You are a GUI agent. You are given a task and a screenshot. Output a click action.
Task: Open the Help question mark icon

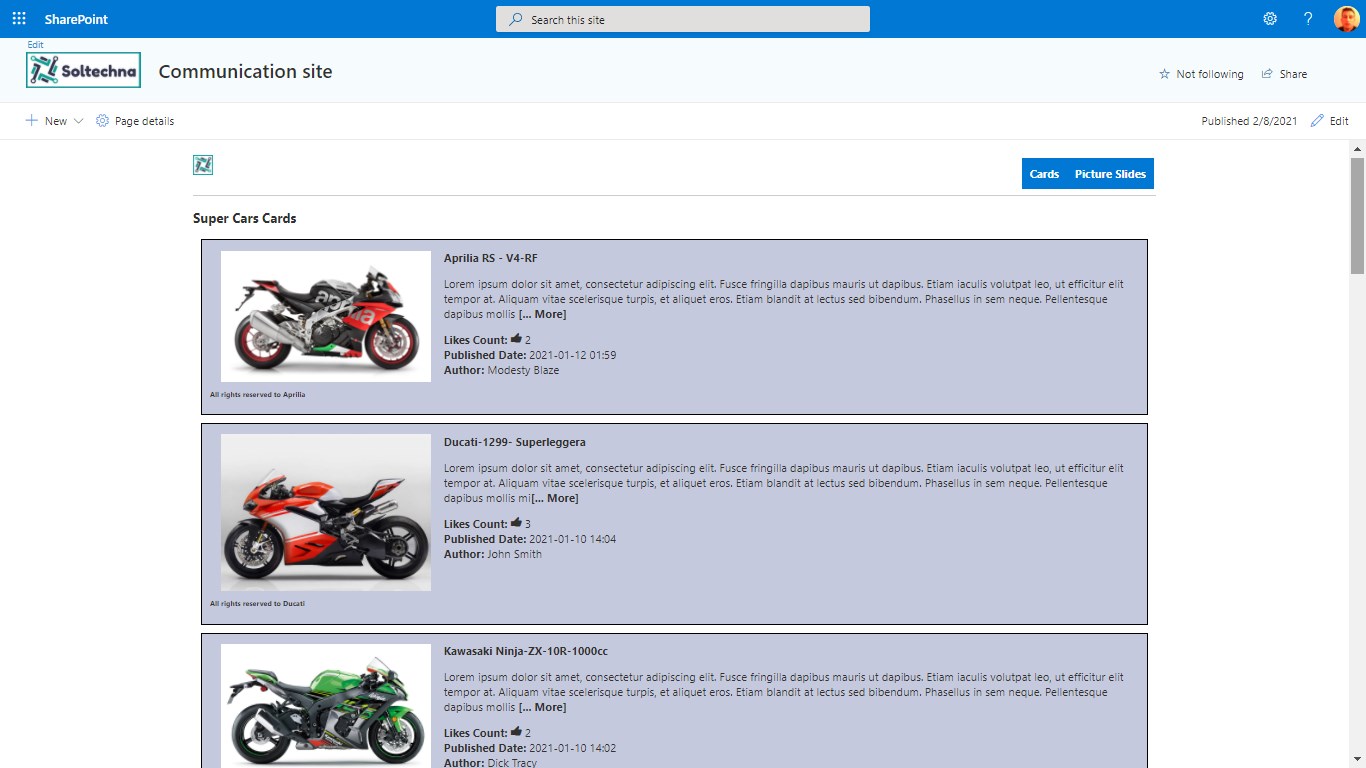coord(1308,19)
